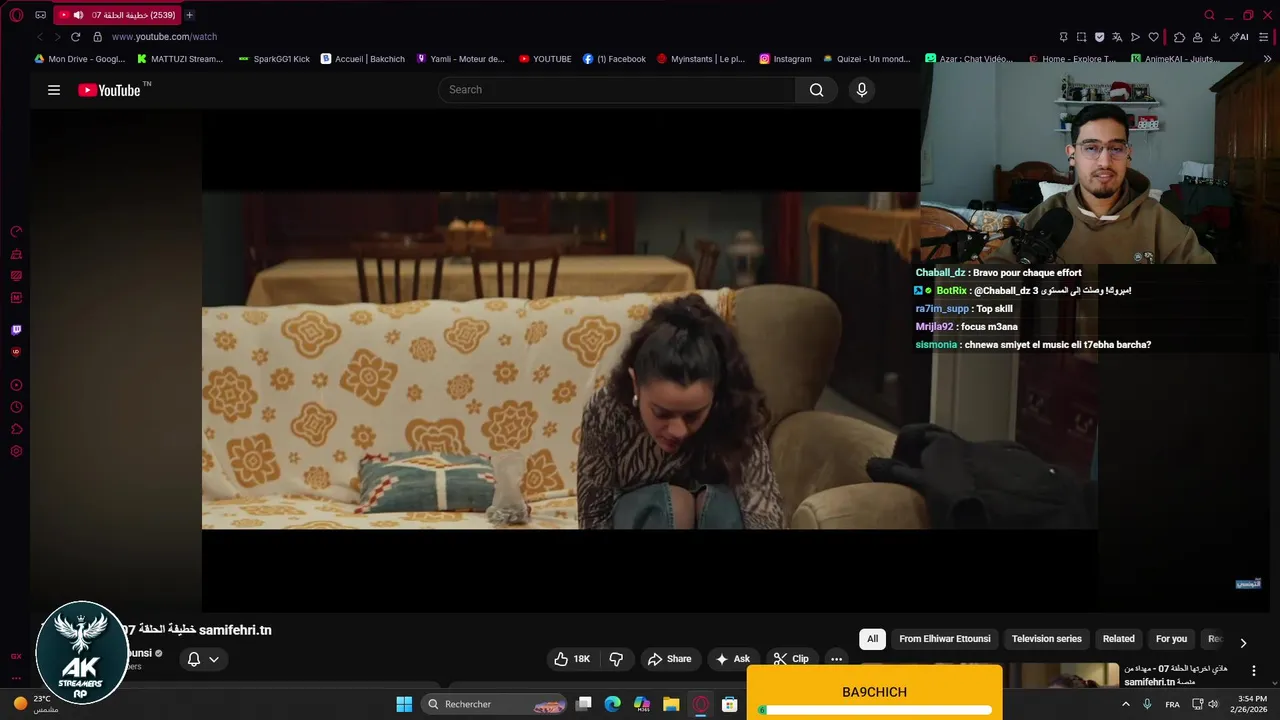Open the AI assistant toolbar icon

(1239, 37)
